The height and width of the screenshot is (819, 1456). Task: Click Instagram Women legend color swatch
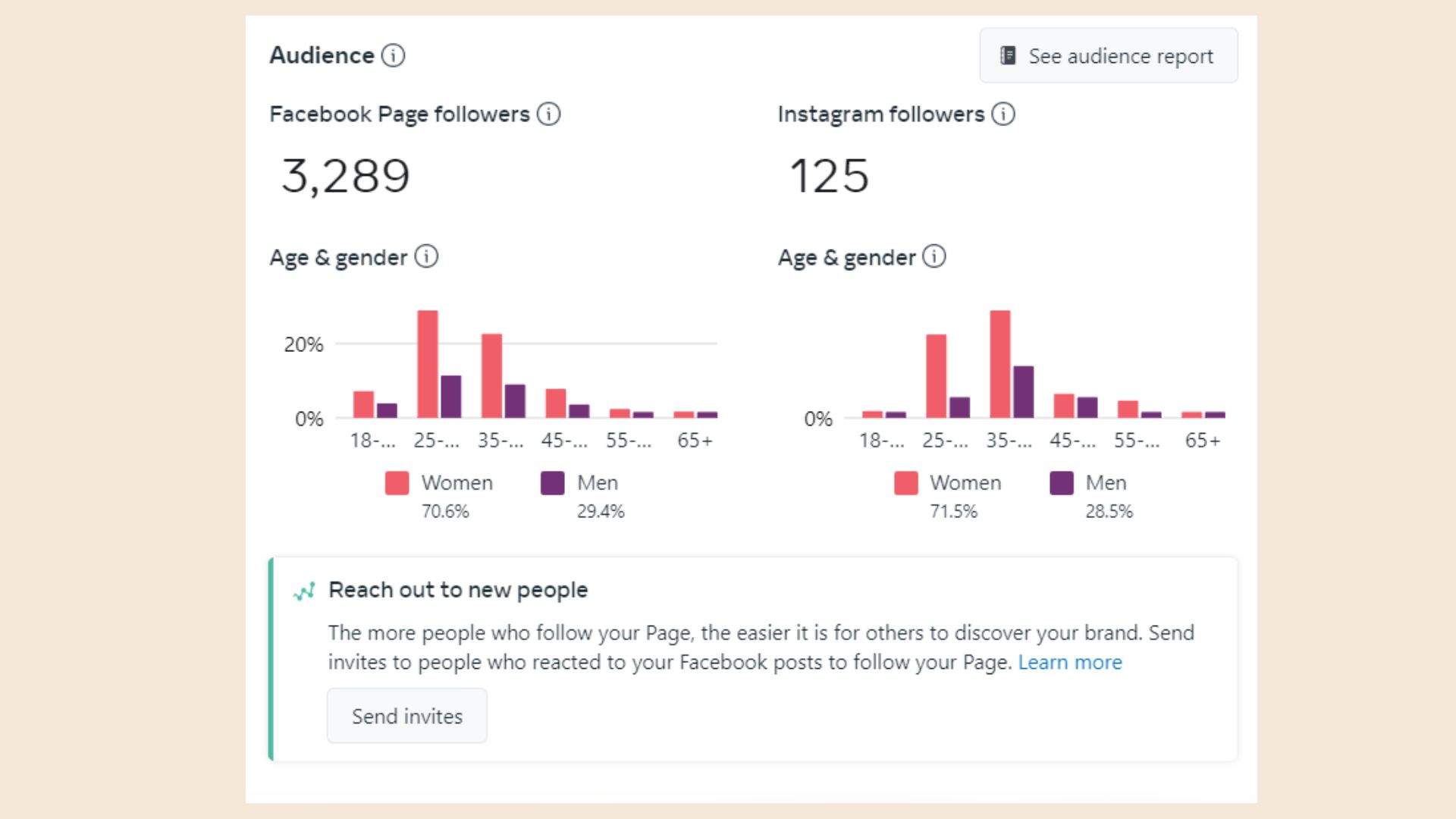906,483
